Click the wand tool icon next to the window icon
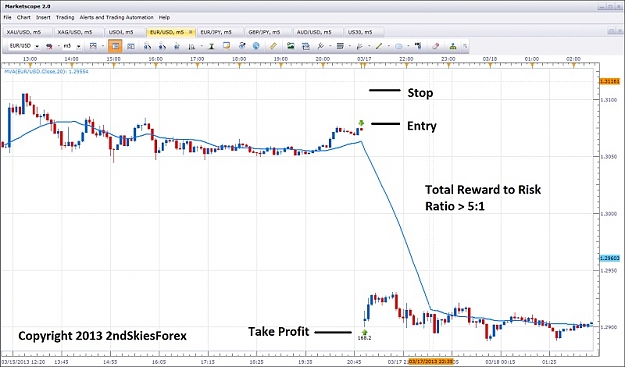The image size is (625, 367). [x=320, y=46]
